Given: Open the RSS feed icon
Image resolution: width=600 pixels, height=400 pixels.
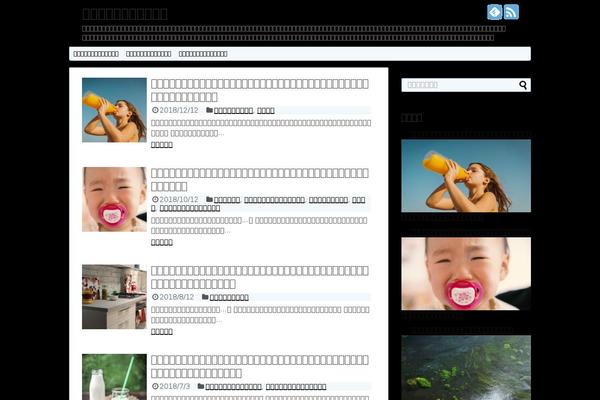Looking at the screenshot, I should point(511,12).
